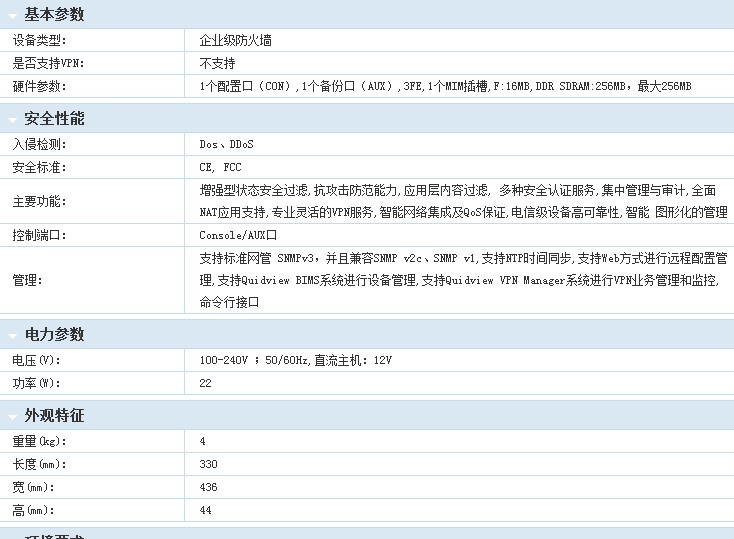This screenshot has width=734, height=539.
Task: Select the 不支持 VPN value
Action: [x=217, y=64]
